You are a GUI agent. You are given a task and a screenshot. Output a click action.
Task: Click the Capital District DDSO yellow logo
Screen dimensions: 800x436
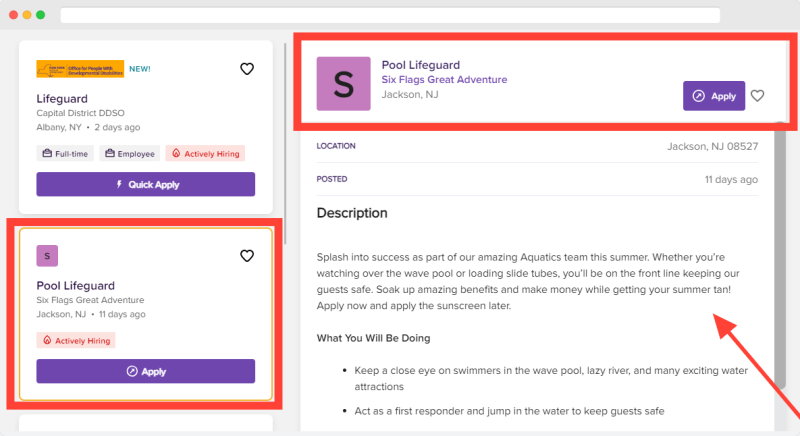(x=80, y=69)
